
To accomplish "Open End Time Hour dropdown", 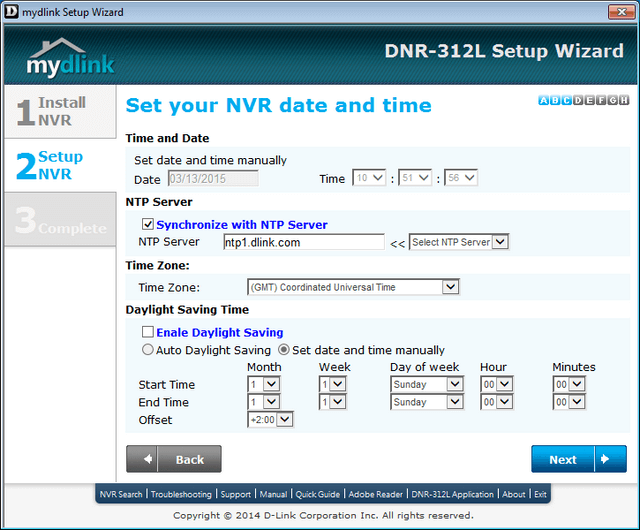I will [x=497, y=402].
